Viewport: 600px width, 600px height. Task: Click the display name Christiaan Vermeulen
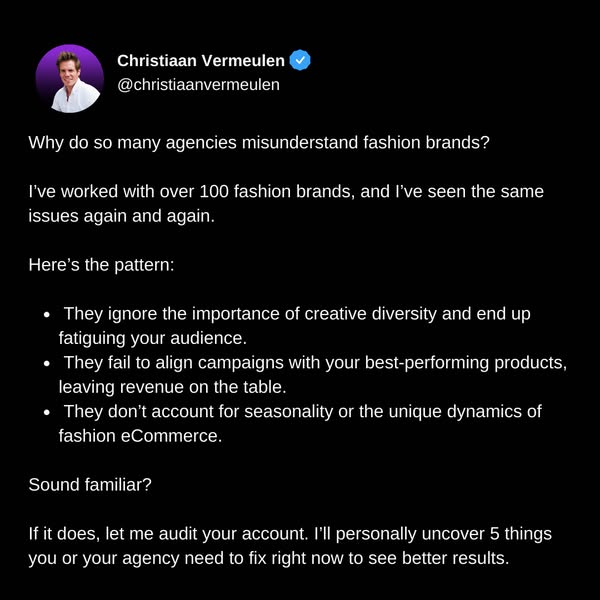[201, 61]
